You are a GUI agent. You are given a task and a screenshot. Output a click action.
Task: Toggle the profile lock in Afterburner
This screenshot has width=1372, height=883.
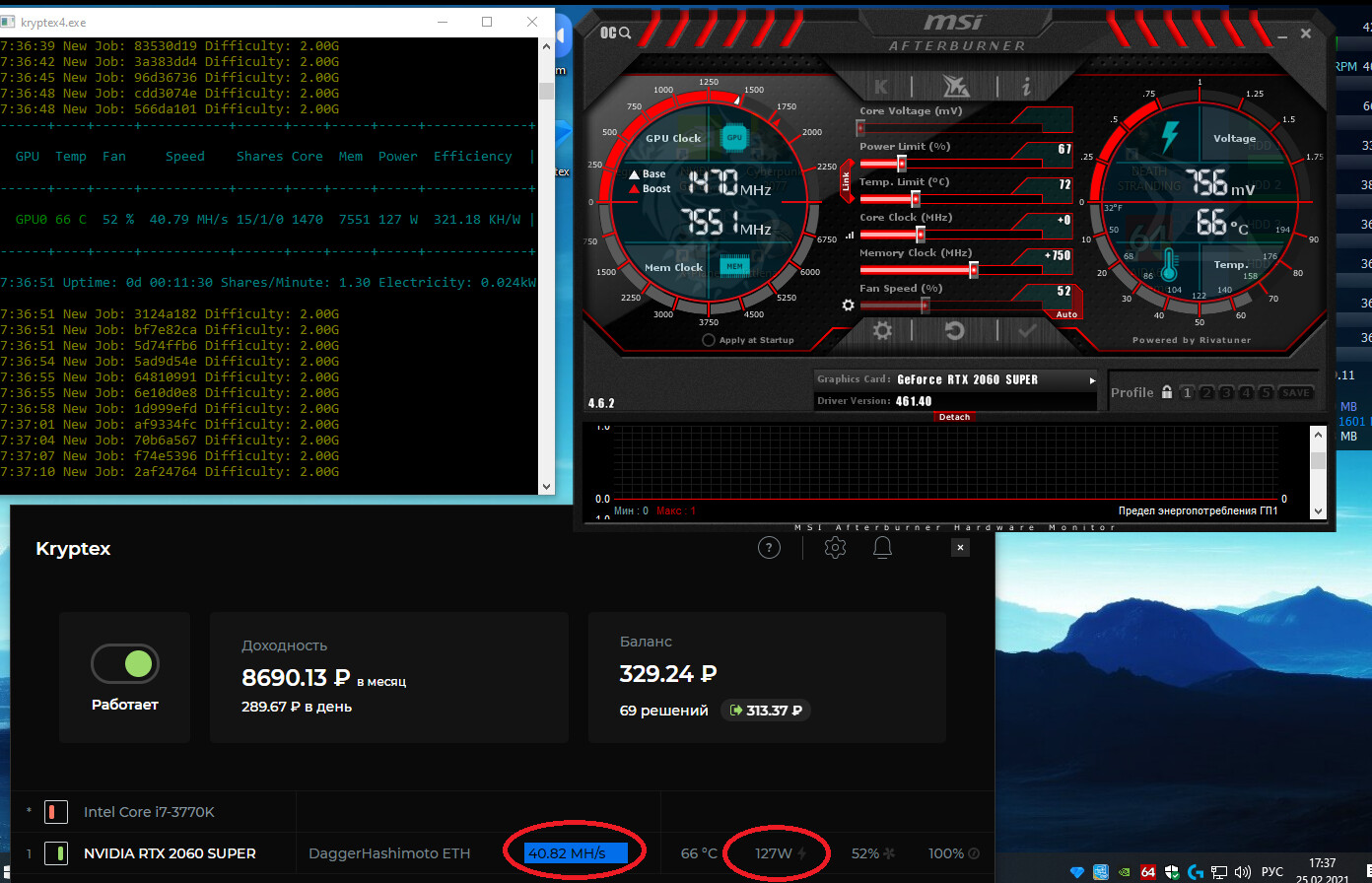(x=1167, y=392)
